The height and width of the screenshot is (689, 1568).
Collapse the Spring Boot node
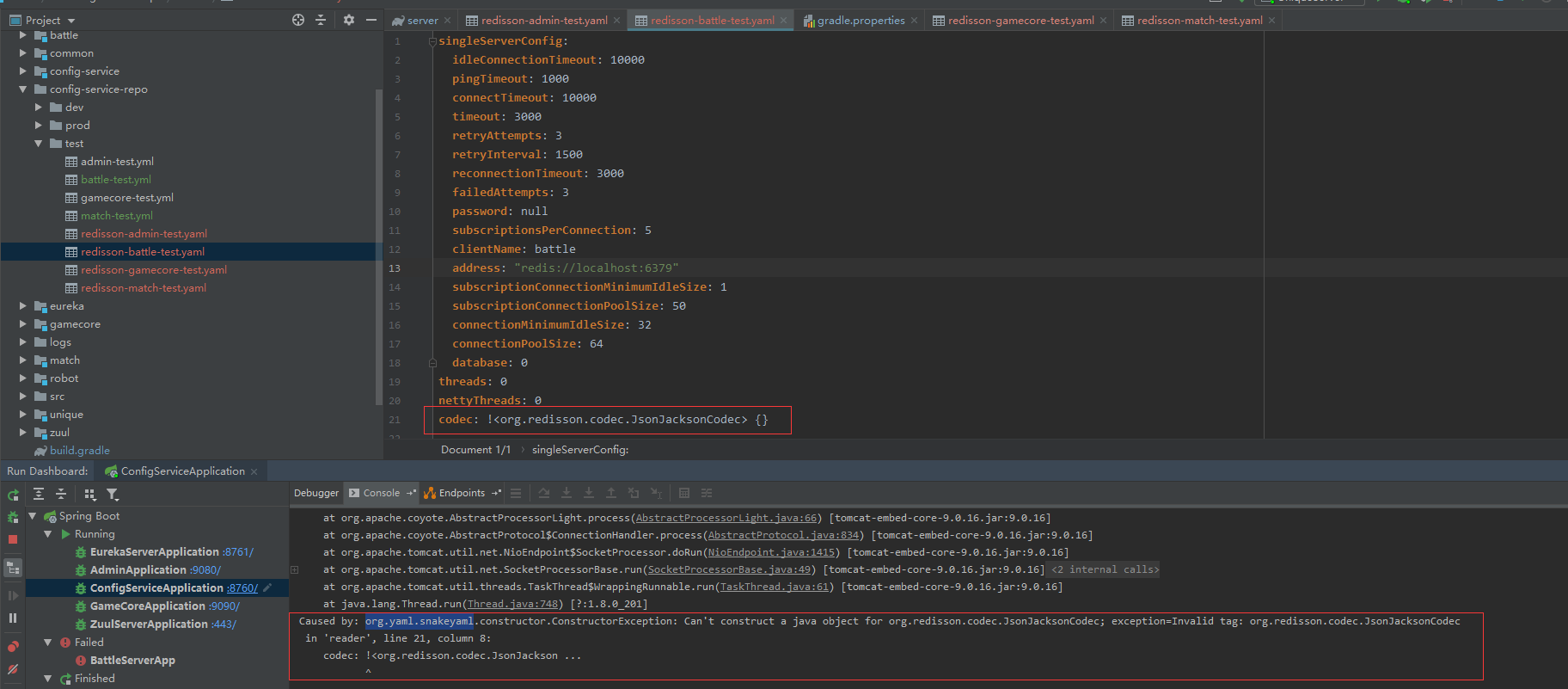point(33,516)
